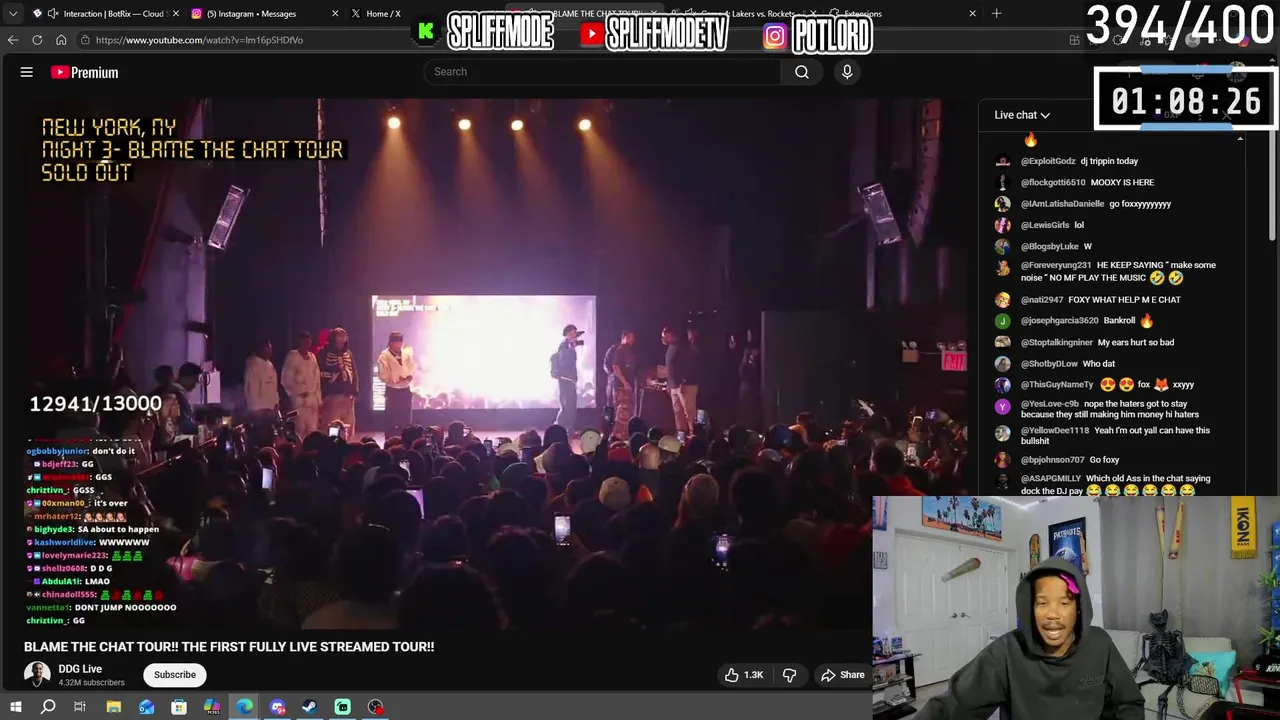Open Discord from the taskbar
The width and height of the screenshot is (1280, 720).
(x=278, y=707)
